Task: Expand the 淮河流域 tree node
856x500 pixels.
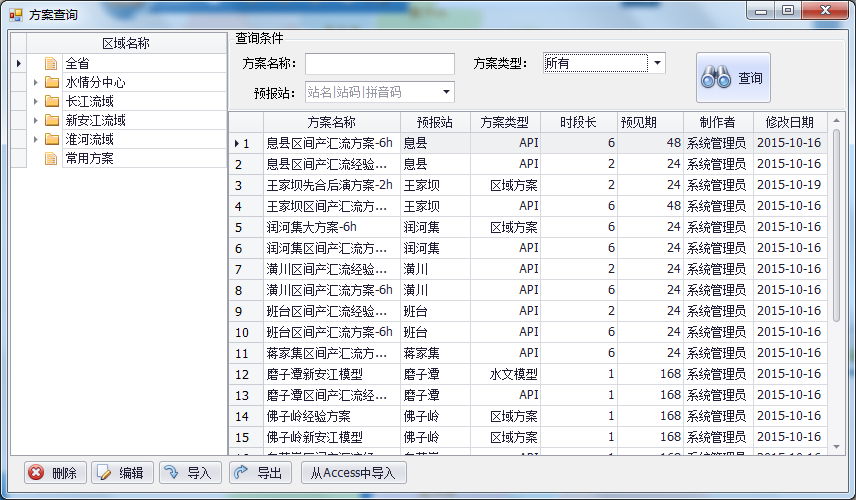Action: click(35, 139)
